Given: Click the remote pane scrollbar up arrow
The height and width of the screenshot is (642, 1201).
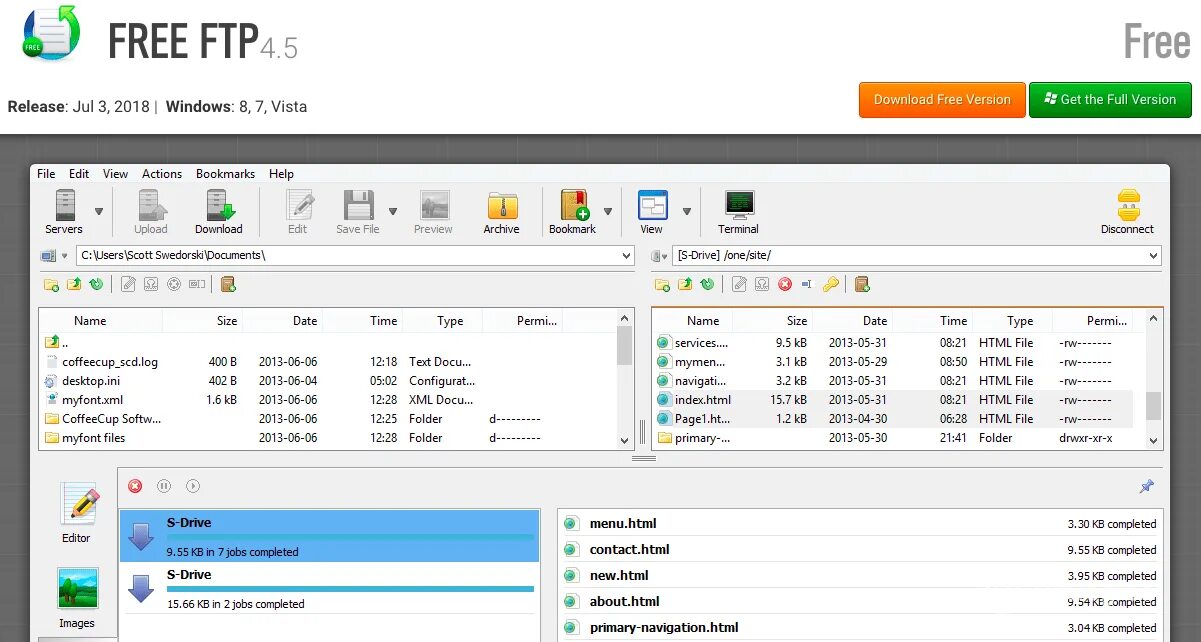Looking at the screenshot, I should click(1153, 317).
